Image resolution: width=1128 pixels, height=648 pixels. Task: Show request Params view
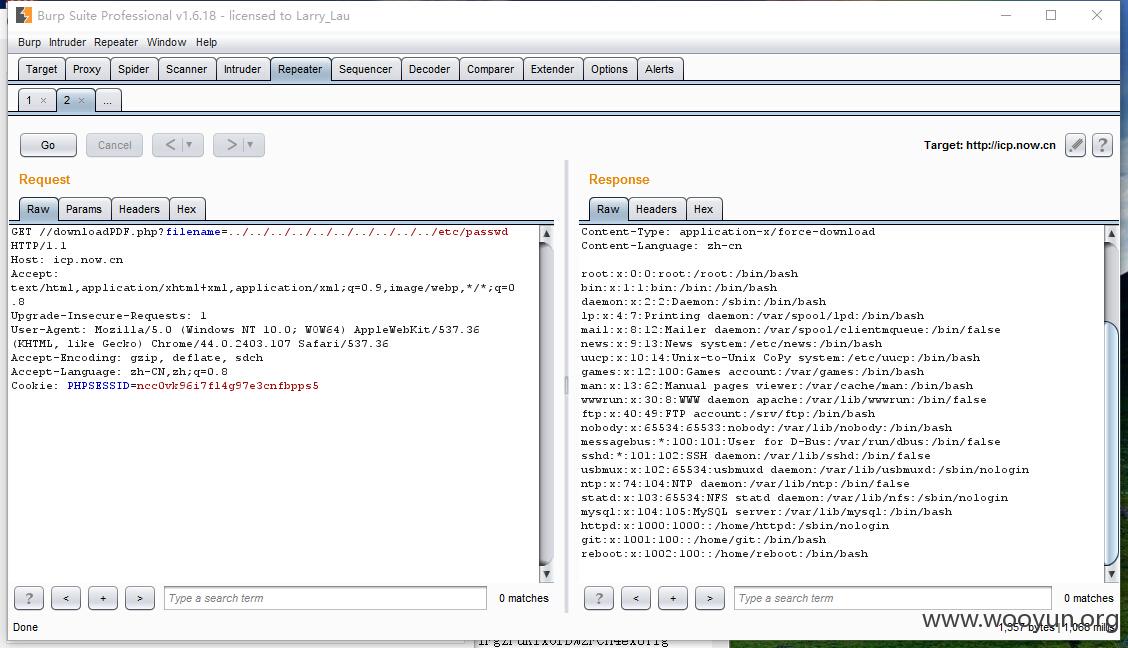point(84,209)
